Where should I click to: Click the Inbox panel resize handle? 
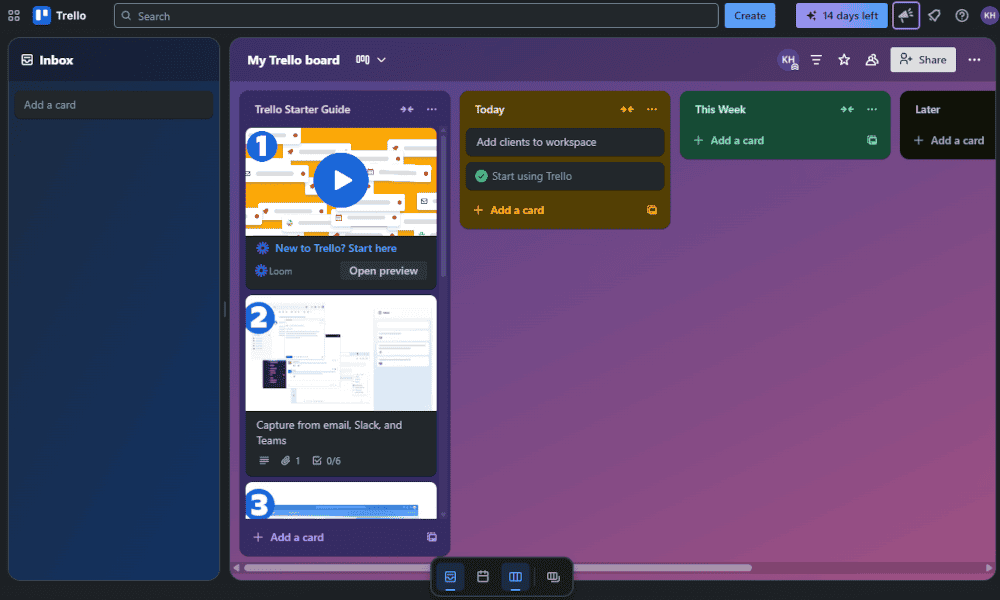point(224,309)
